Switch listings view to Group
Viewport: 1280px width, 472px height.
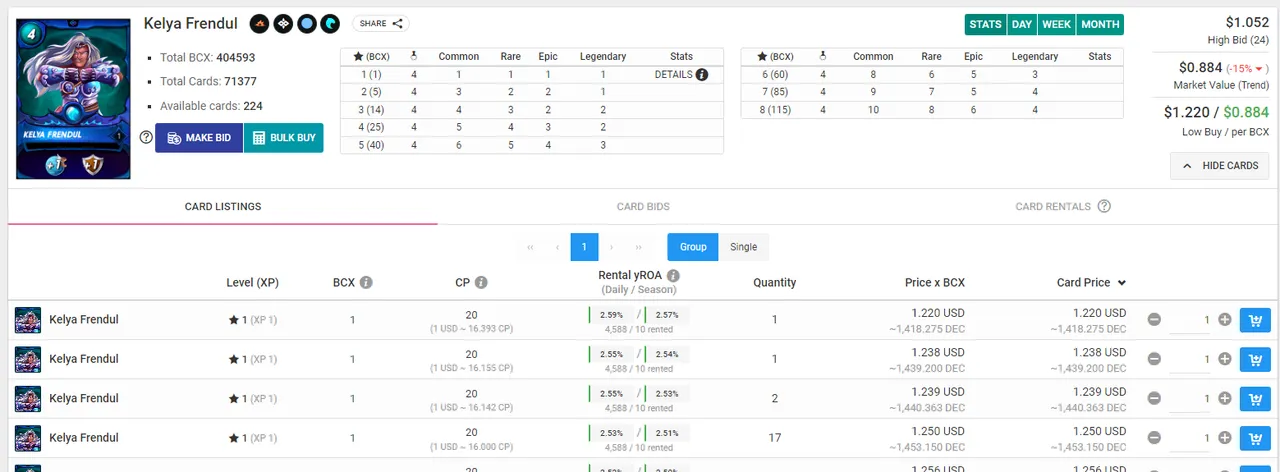(693, 247)
